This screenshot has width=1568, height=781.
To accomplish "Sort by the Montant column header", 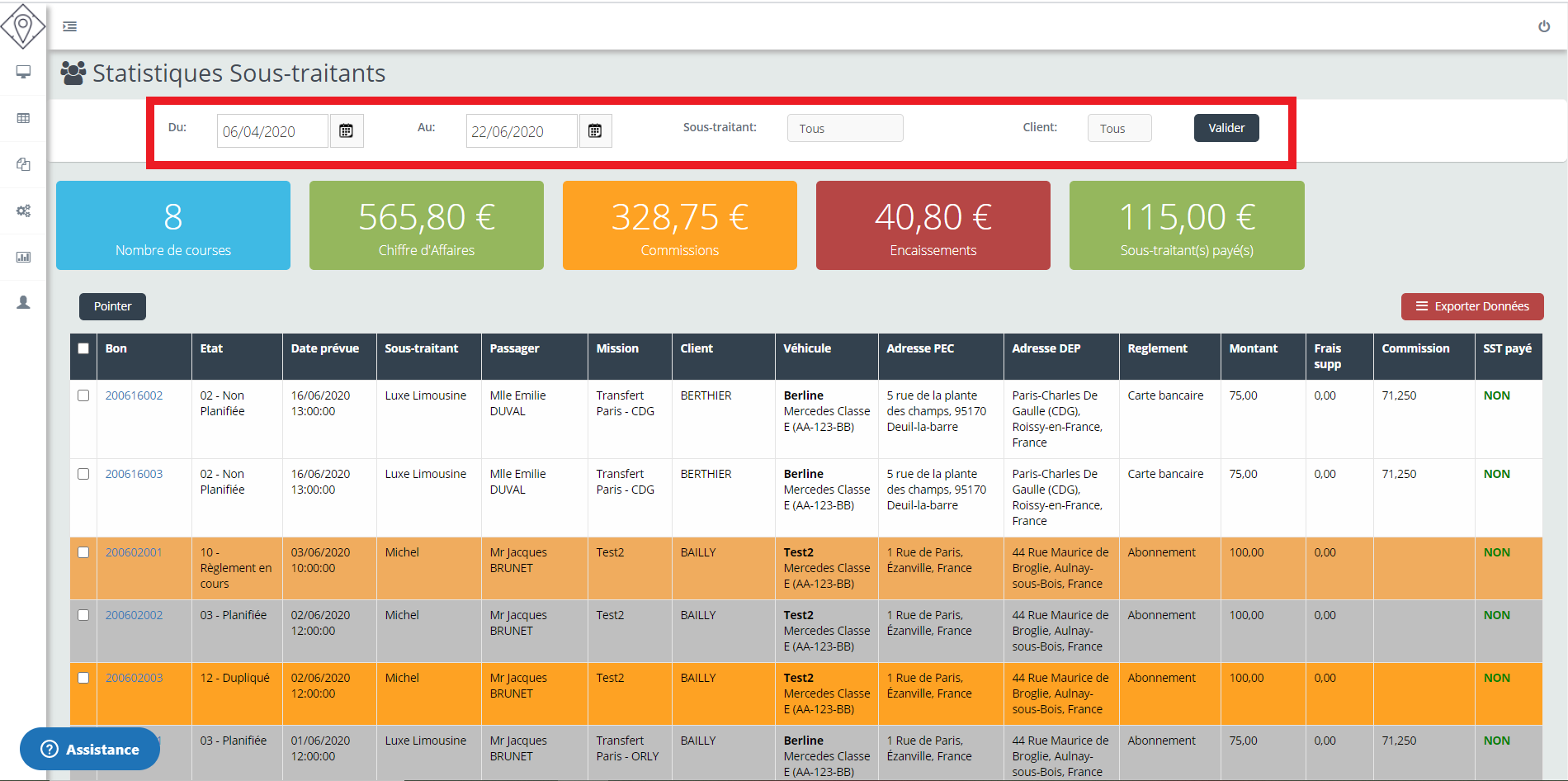I will point(1253,348).
